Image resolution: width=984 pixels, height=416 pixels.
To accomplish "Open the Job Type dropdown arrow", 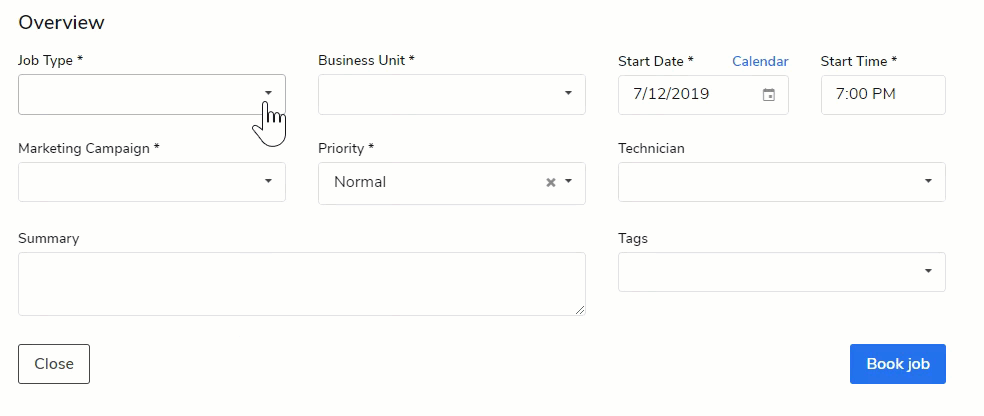I will tap(268, 93).
